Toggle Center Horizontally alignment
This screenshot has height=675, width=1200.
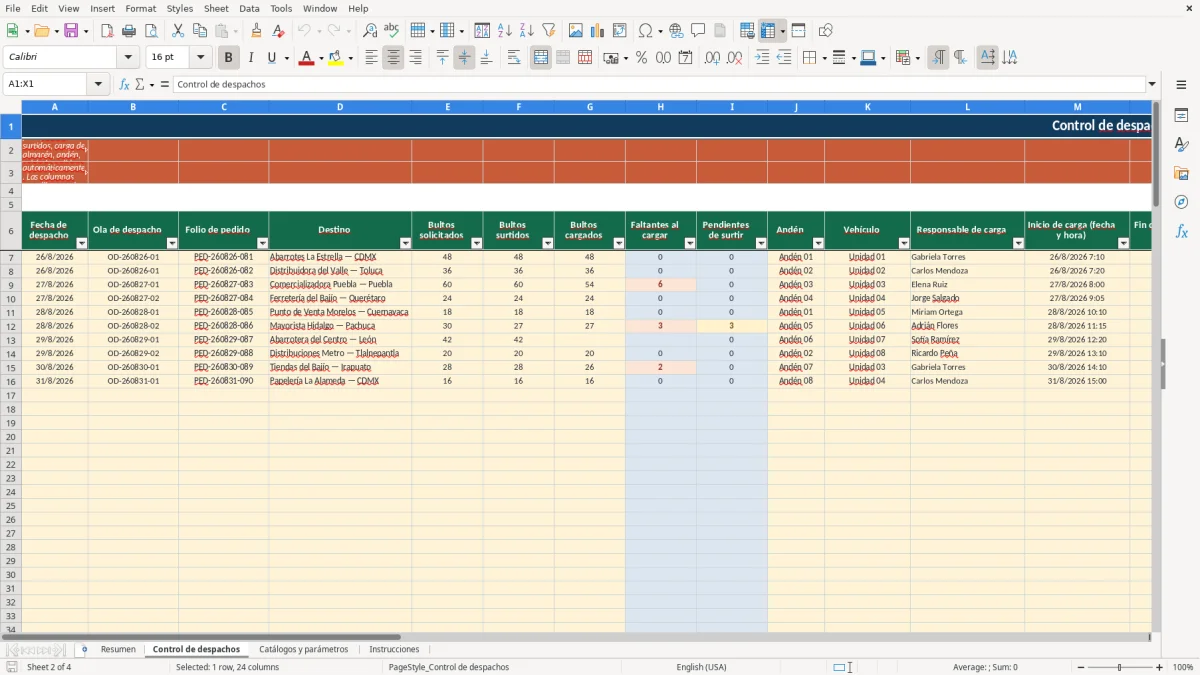[x=394, y=58]
